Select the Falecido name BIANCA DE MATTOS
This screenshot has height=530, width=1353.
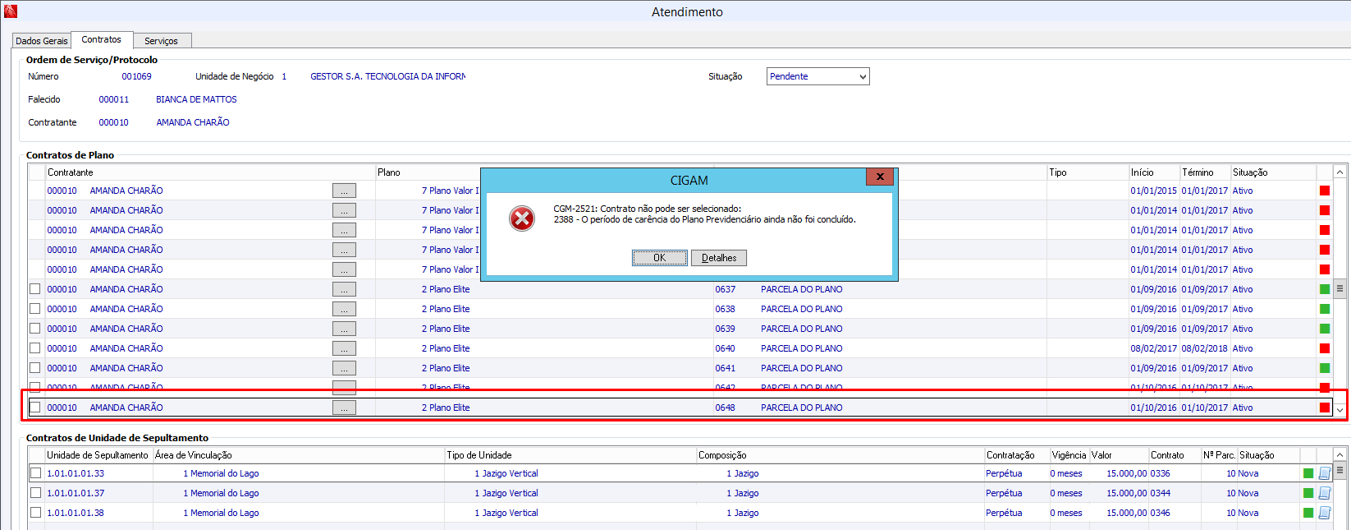coord(196,100)
